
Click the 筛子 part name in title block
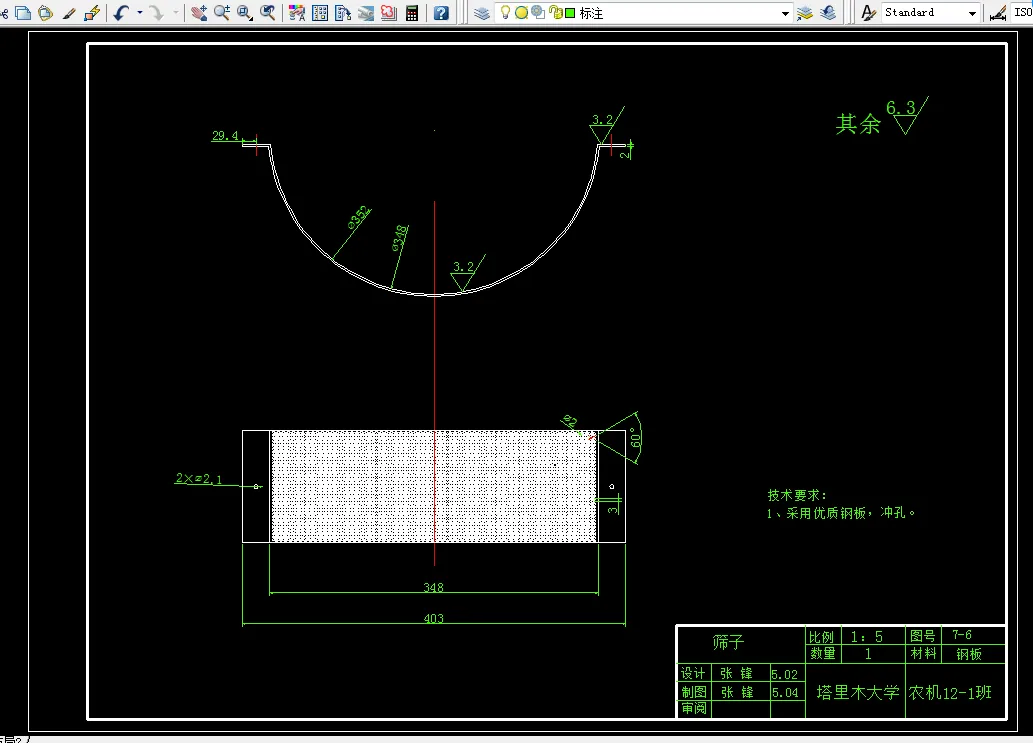pos(728,642)
